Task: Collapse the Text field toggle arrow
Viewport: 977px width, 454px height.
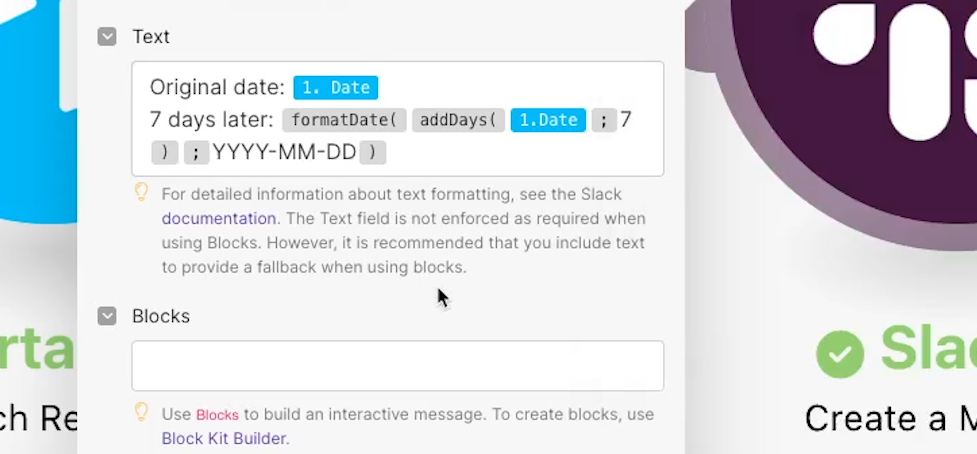Action: (107, 37)
